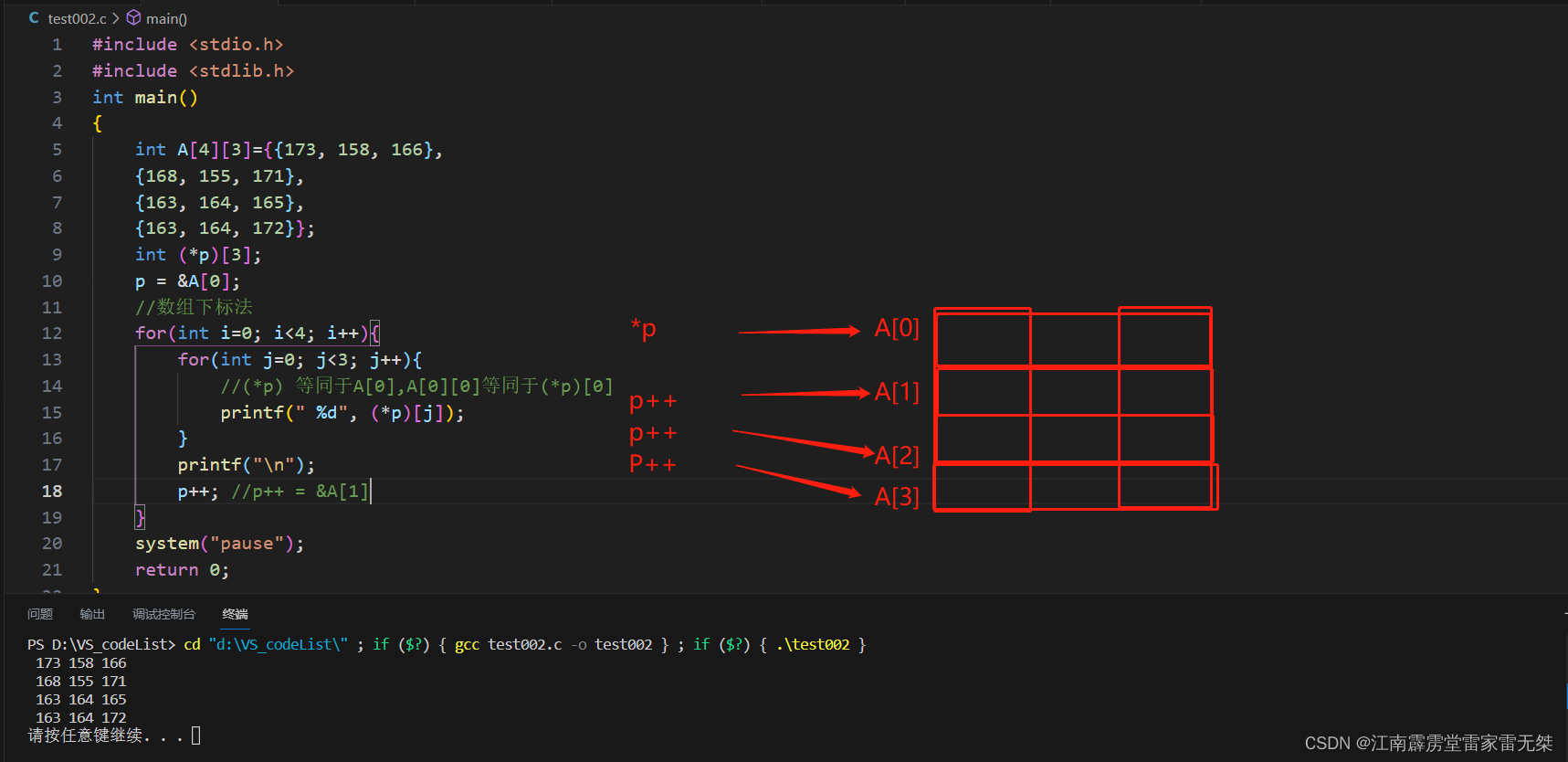Screen dimensions: 1568x762
Task: Click line number 18 in the gutter
Action: pos(52,492)
